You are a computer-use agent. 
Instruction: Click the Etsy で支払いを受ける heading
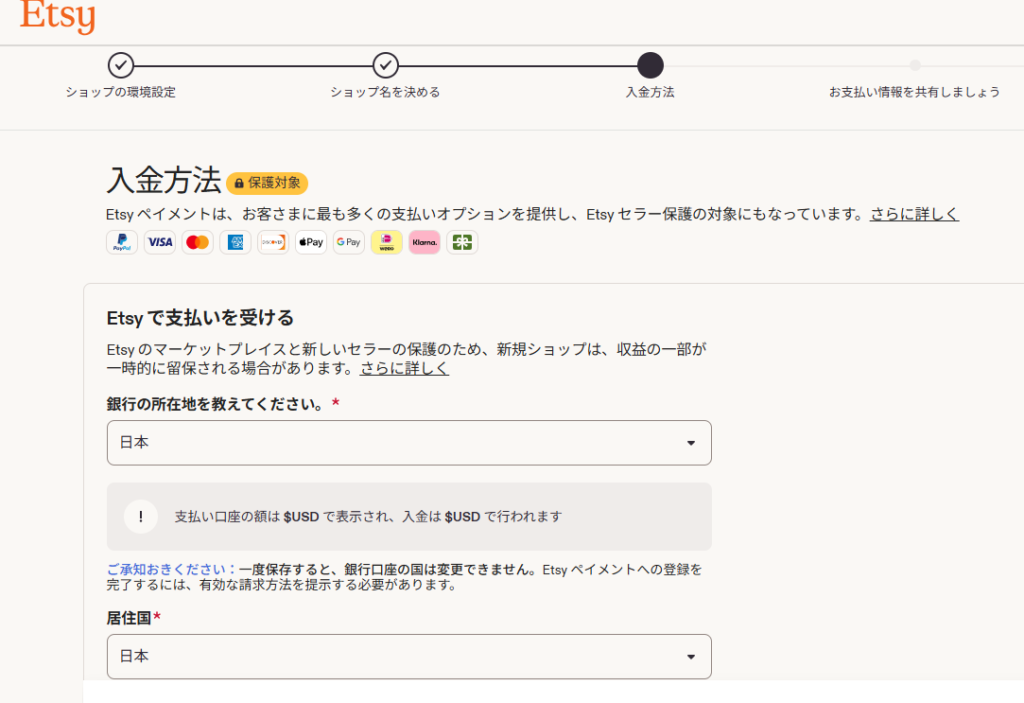coord(200,318)
